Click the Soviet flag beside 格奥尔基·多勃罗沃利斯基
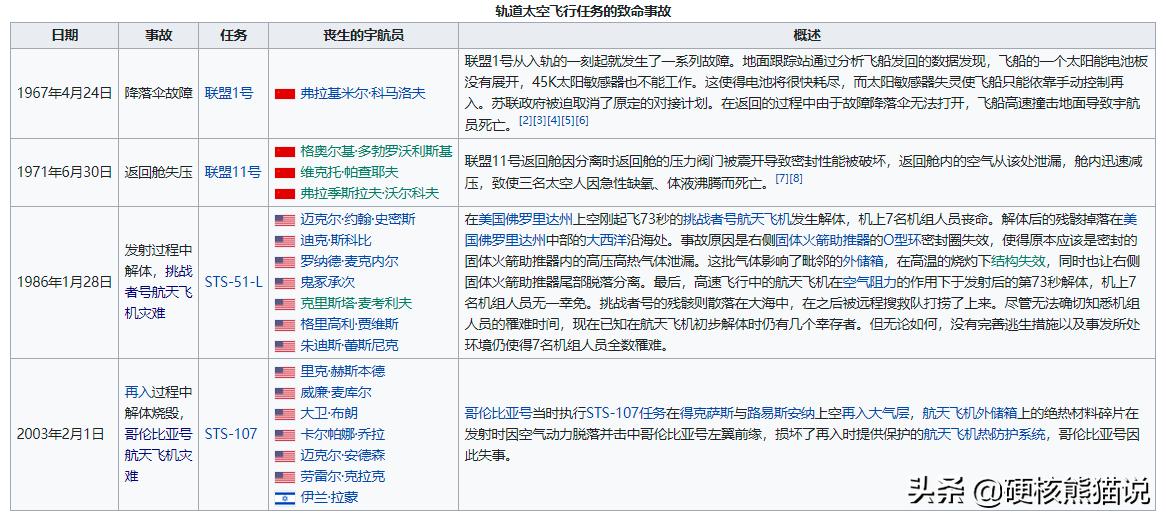 click(x=285, y=152)
